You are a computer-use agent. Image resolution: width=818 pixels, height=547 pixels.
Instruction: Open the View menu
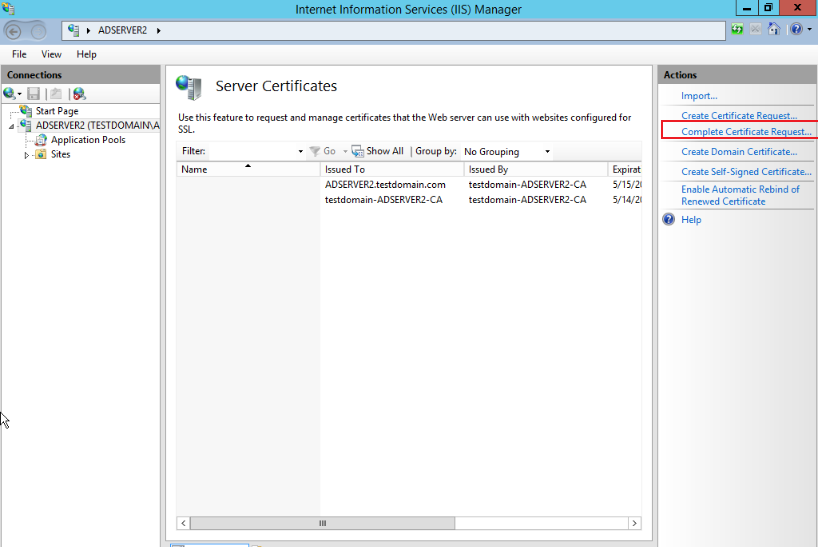tap(51, 54)
